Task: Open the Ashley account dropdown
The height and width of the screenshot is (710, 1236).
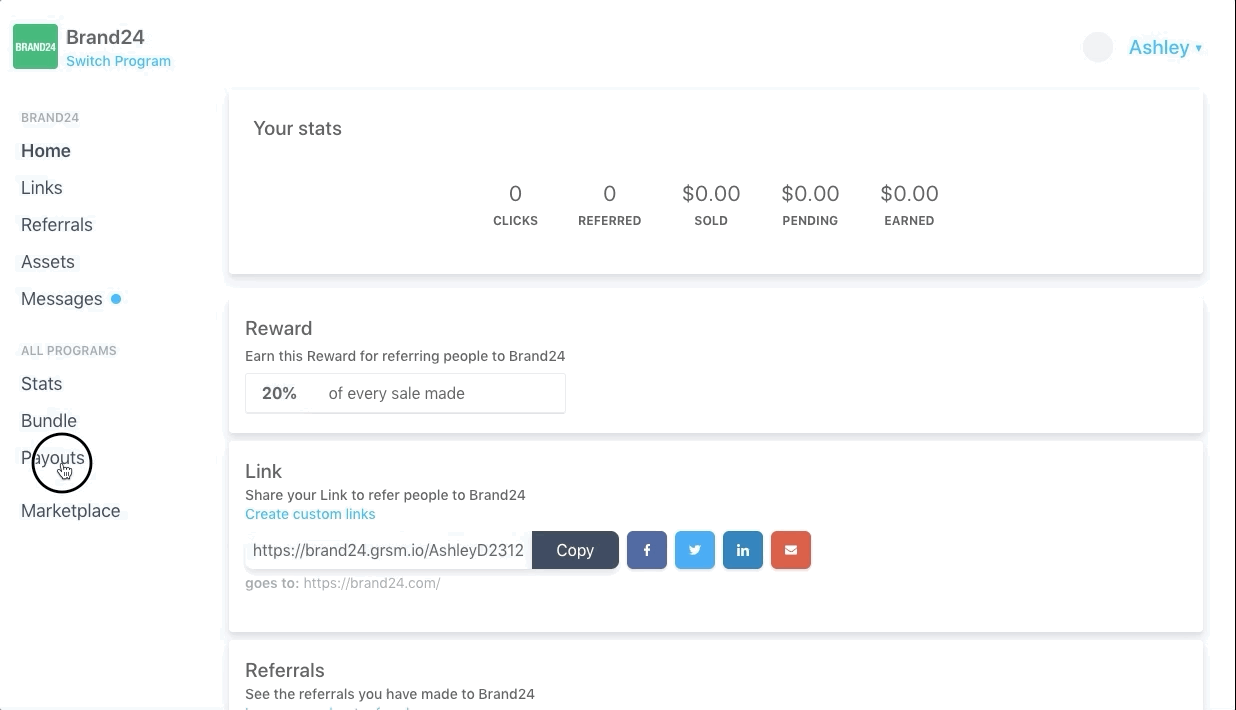Action: click(x=1165, y=47)
